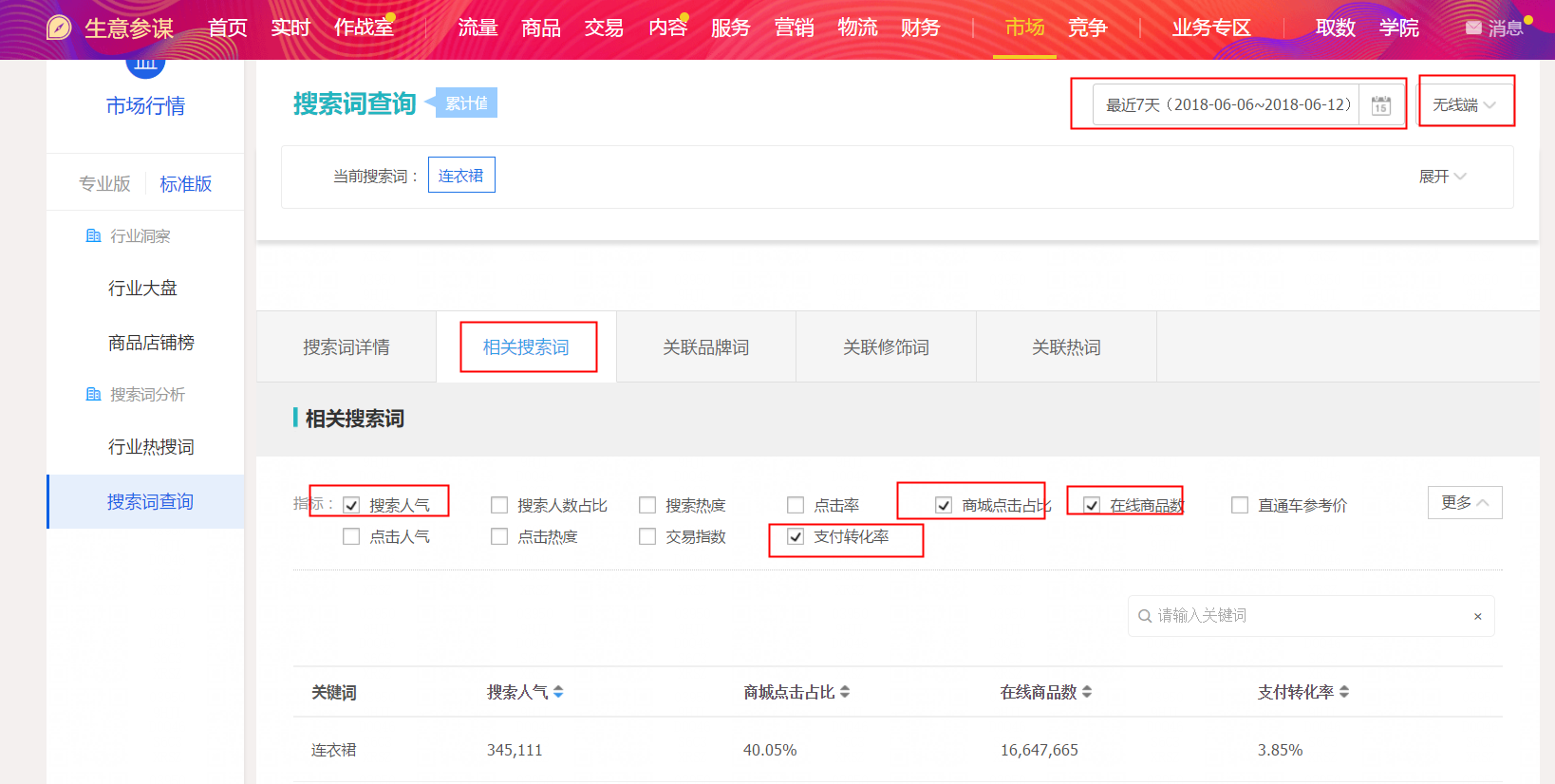Screen dimensions: 1555x784
Task: Click sort arrows beside 搜索人气 column
Action: pyautogui.click(x=558, y=693)
